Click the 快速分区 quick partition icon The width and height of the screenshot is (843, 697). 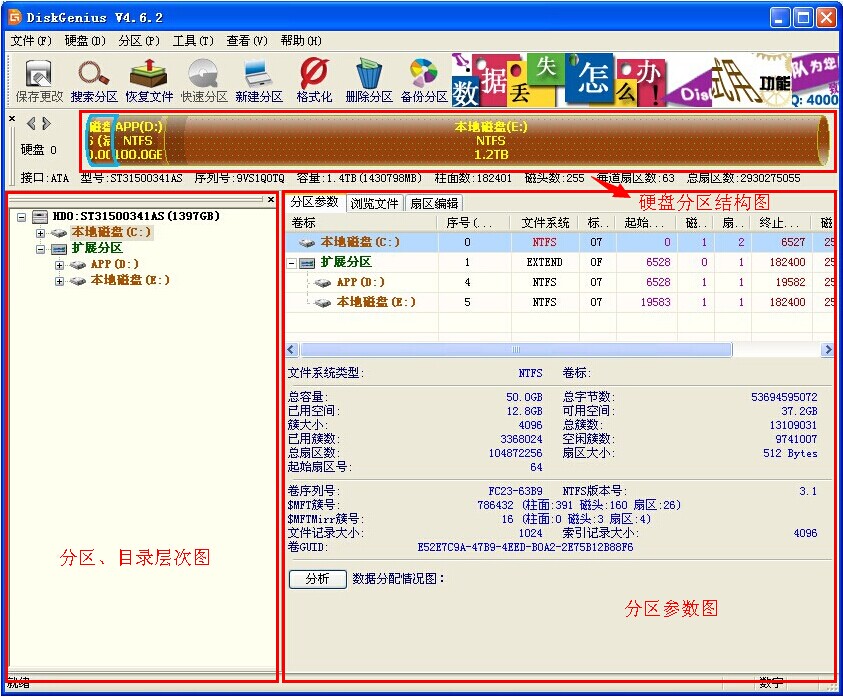point(204,80)
